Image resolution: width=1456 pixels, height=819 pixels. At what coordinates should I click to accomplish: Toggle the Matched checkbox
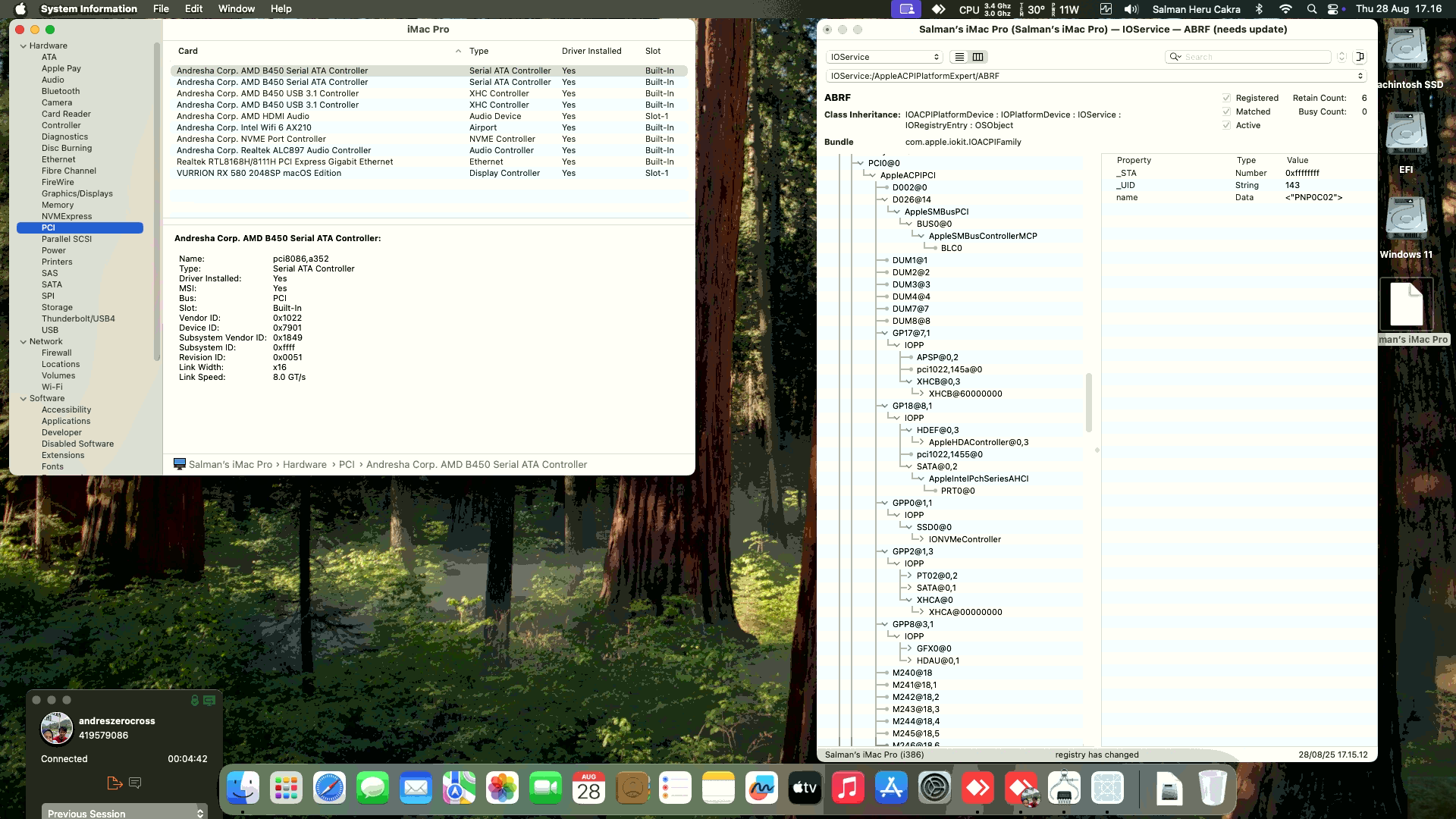[1226, 111]
